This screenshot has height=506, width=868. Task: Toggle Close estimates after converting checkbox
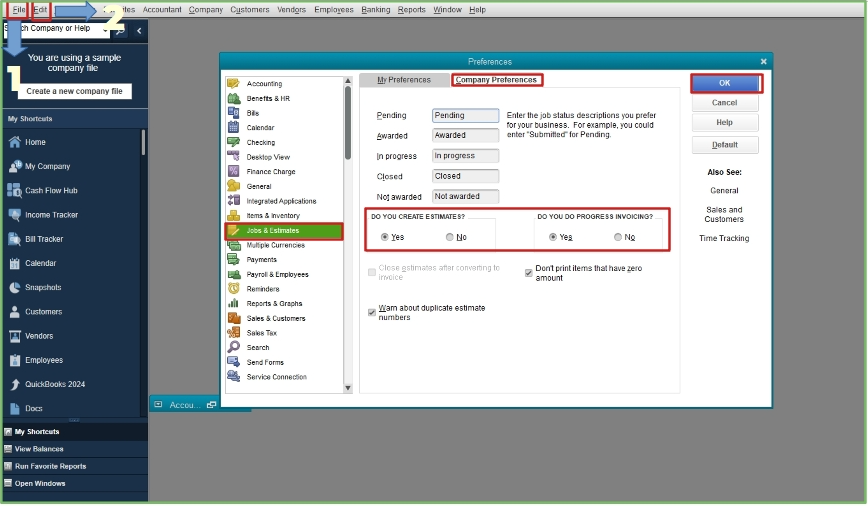pyautogui.click(x=372, y=272)
